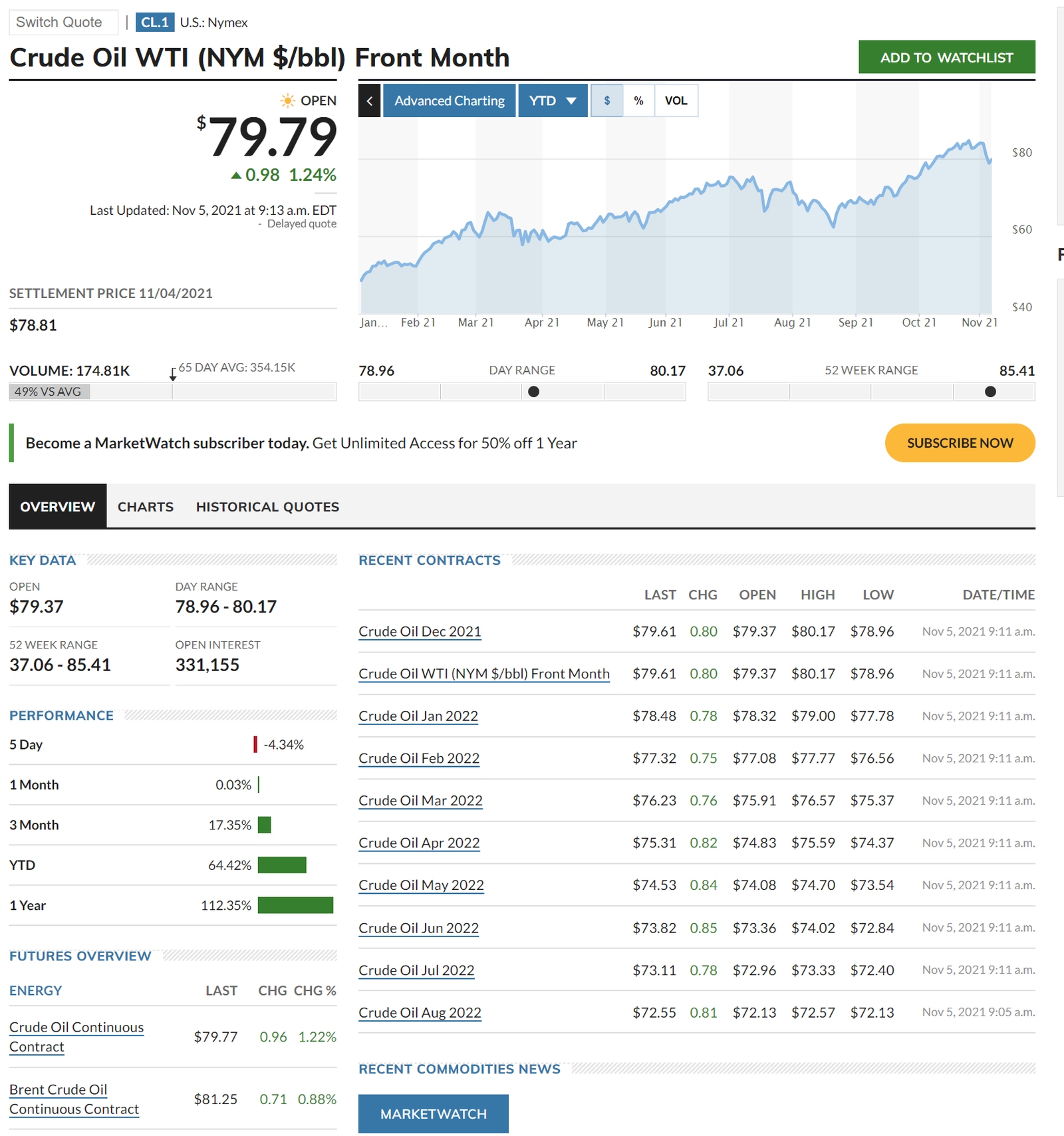Open the Crude Oil Jun 2022 contract
Screen dimensions: 1064x1136
tap(418, 928)
